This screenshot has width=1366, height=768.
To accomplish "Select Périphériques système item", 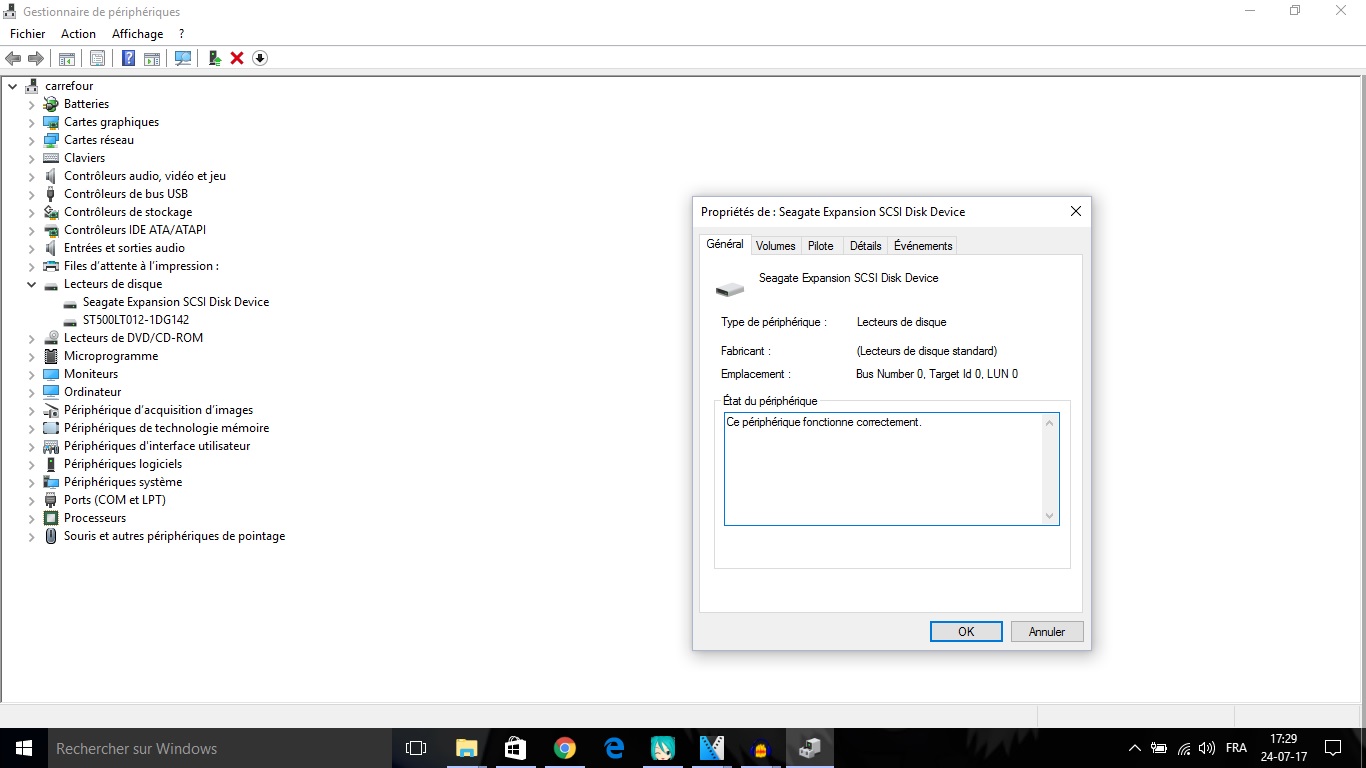I will [123, 482].
